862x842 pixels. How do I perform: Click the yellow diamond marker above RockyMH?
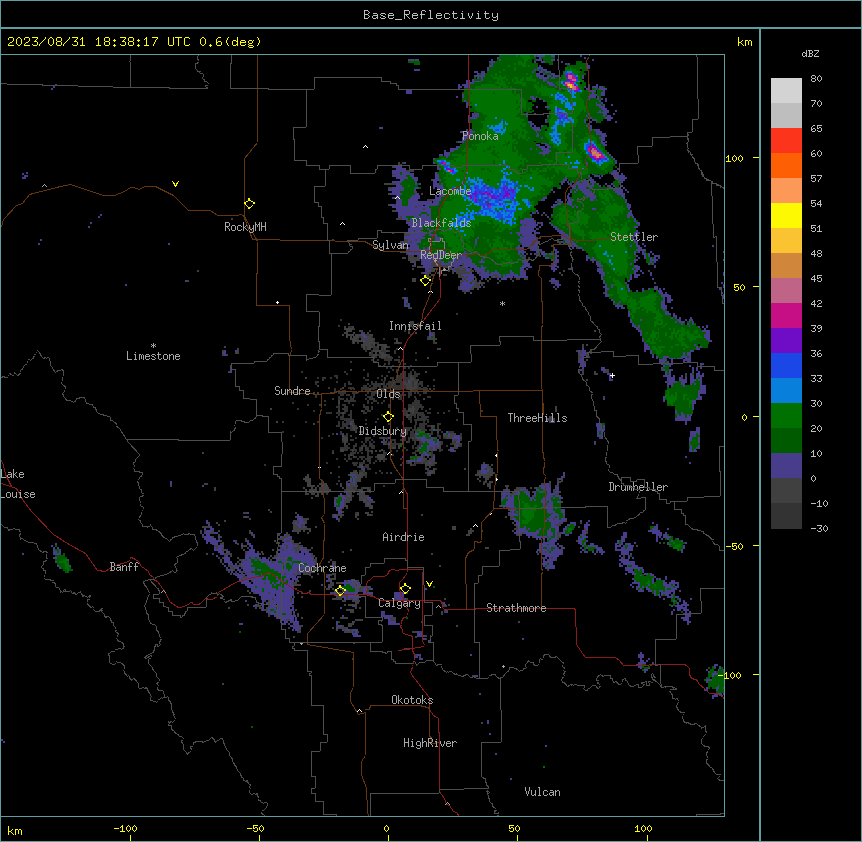point(250,204)
